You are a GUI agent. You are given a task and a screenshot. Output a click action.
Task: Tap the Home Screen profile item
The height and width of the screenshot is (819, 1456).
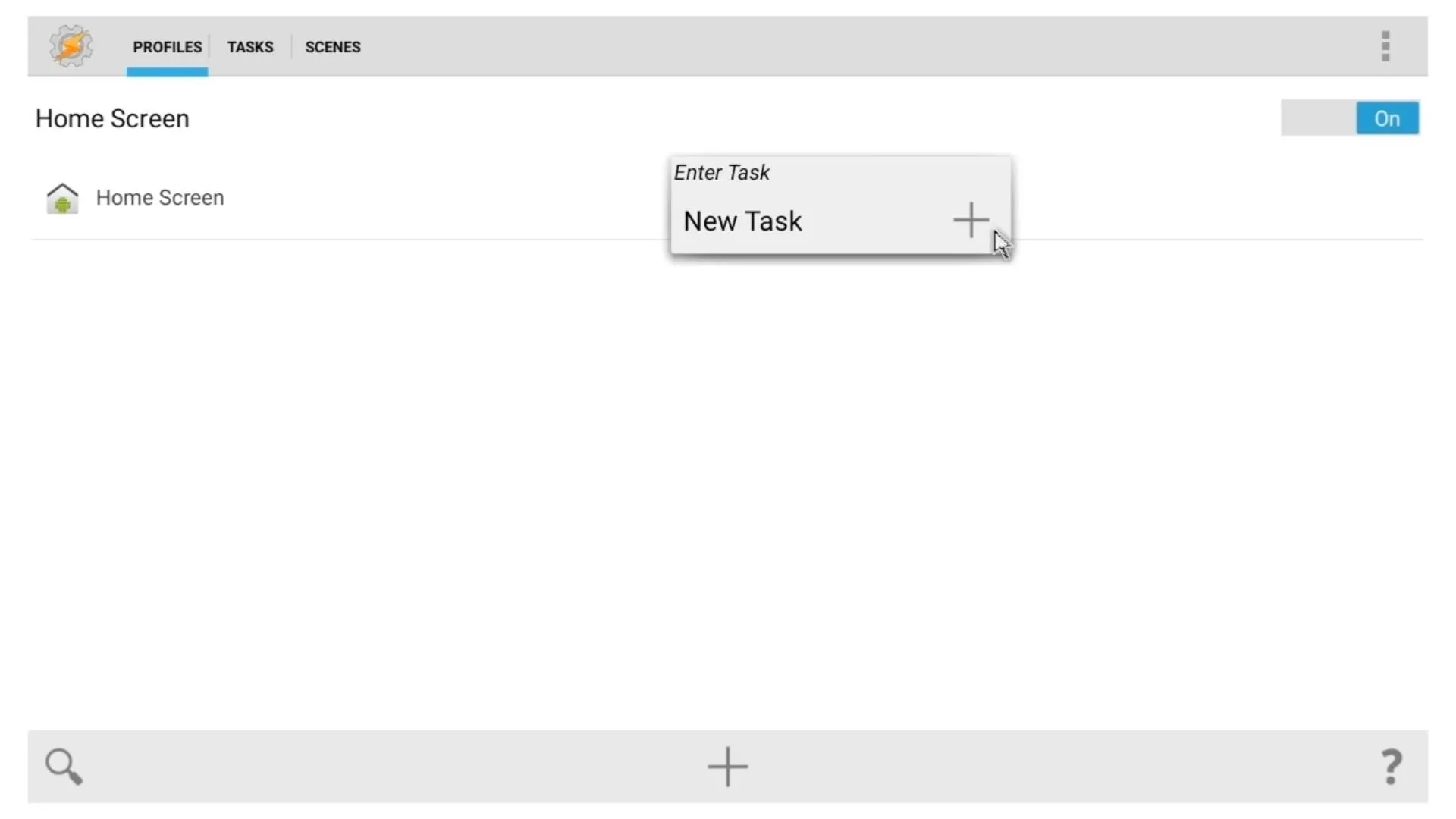coord(159,197)
